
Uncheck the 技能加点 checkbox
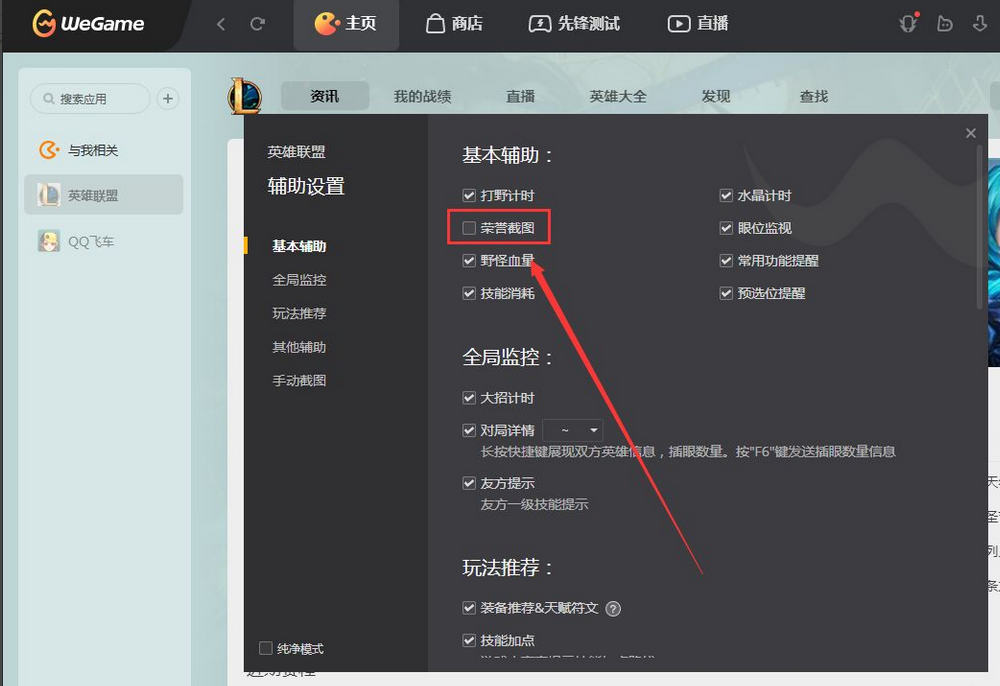coord(469,640)
